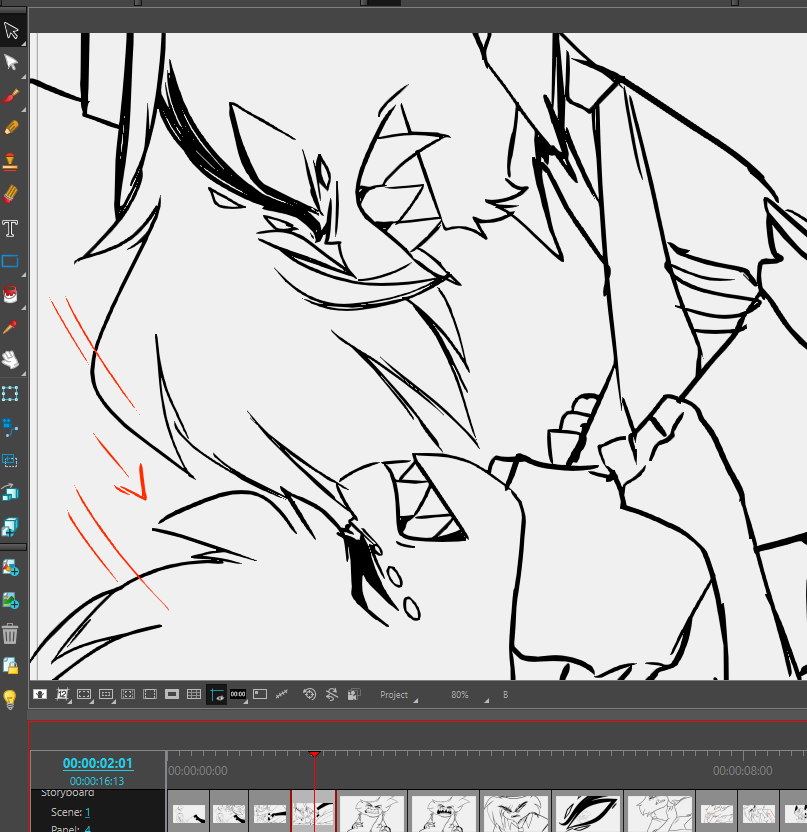Toggle the camera frame eye overlay

pos(216,694)
